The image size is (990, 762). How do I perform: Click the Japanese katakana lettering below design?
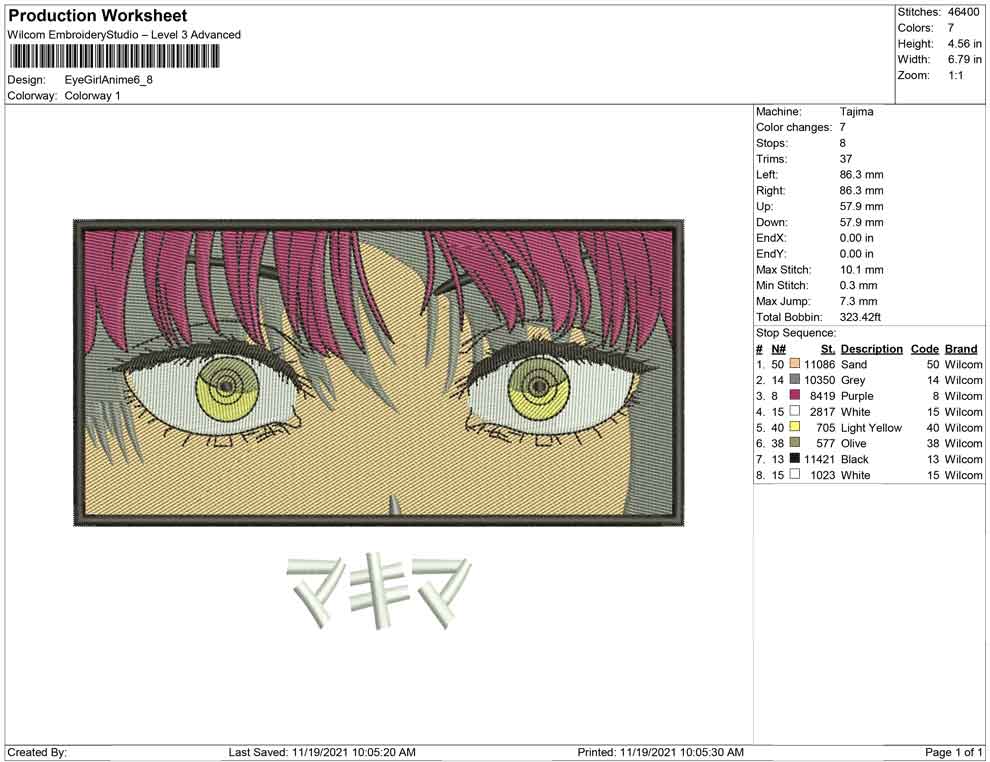(379, 591)
